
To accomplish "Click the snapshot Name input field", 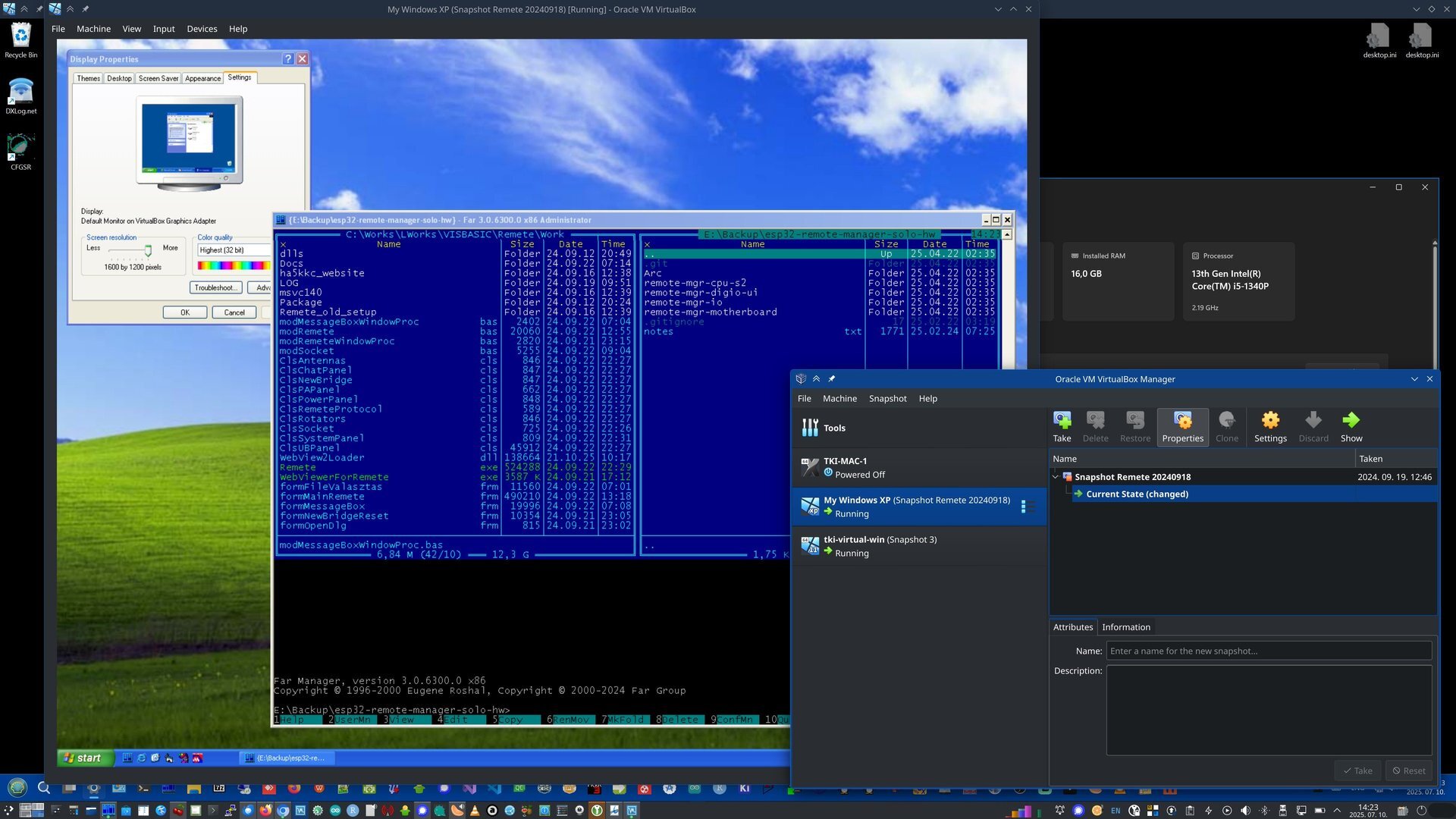I will click(x=1268, y=651).
